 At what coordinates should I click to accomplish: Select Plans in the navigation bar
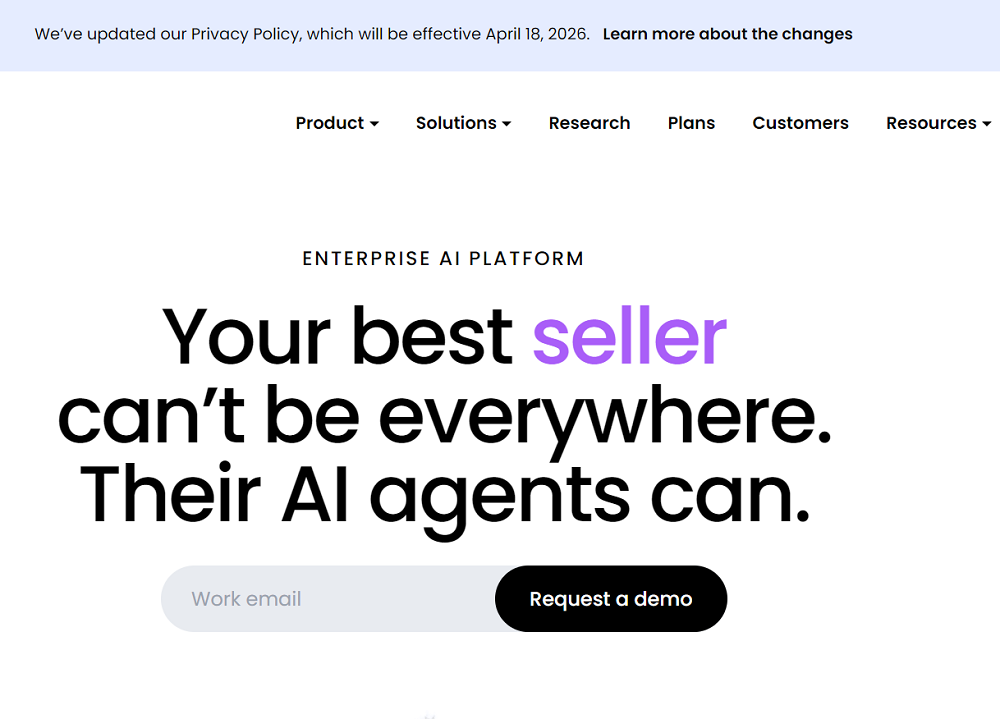point(691,123)
